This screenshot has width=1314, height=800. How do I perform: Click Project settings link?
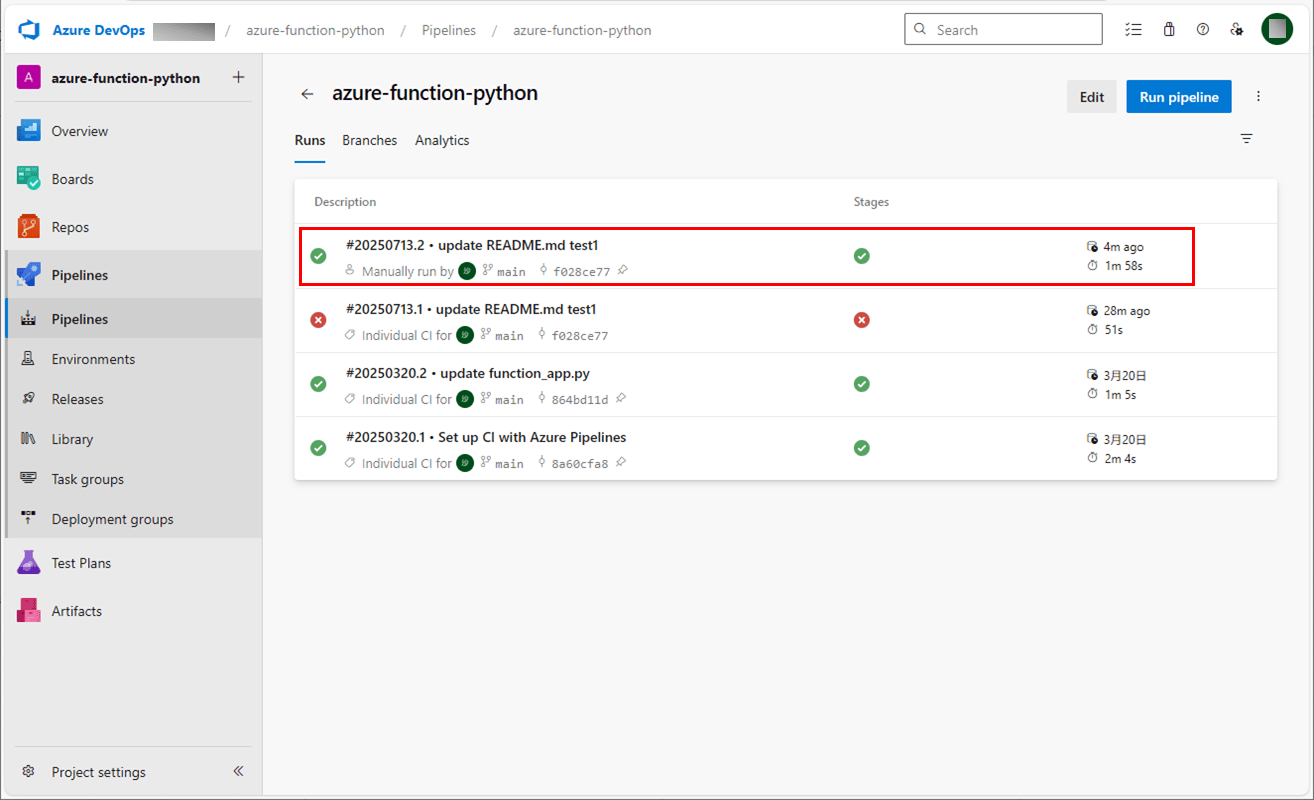tap(98, 772)
